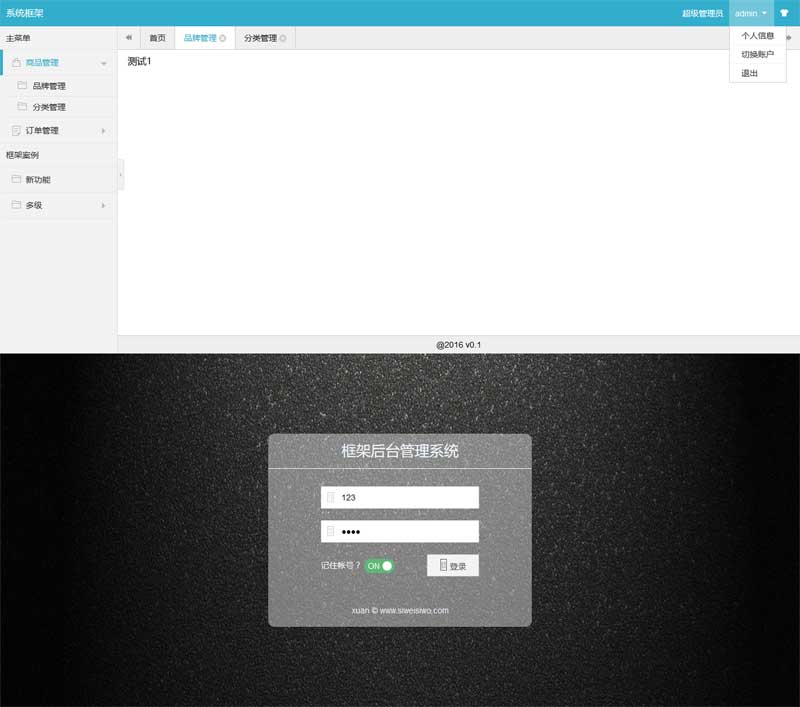Viewport: 800px width, 707px height.
Task: Switch to the 首页 tab
Action: [x=157, y=38]
